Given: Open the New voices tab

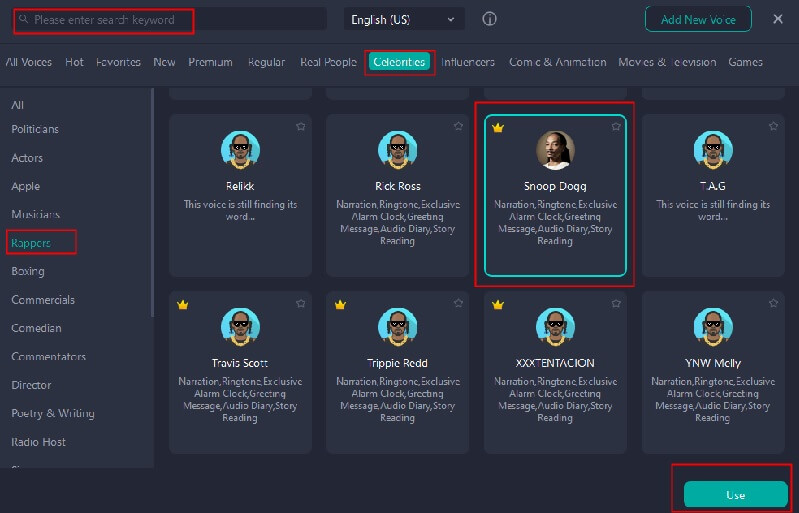Looking at the screenshot, I should (164, 62).
